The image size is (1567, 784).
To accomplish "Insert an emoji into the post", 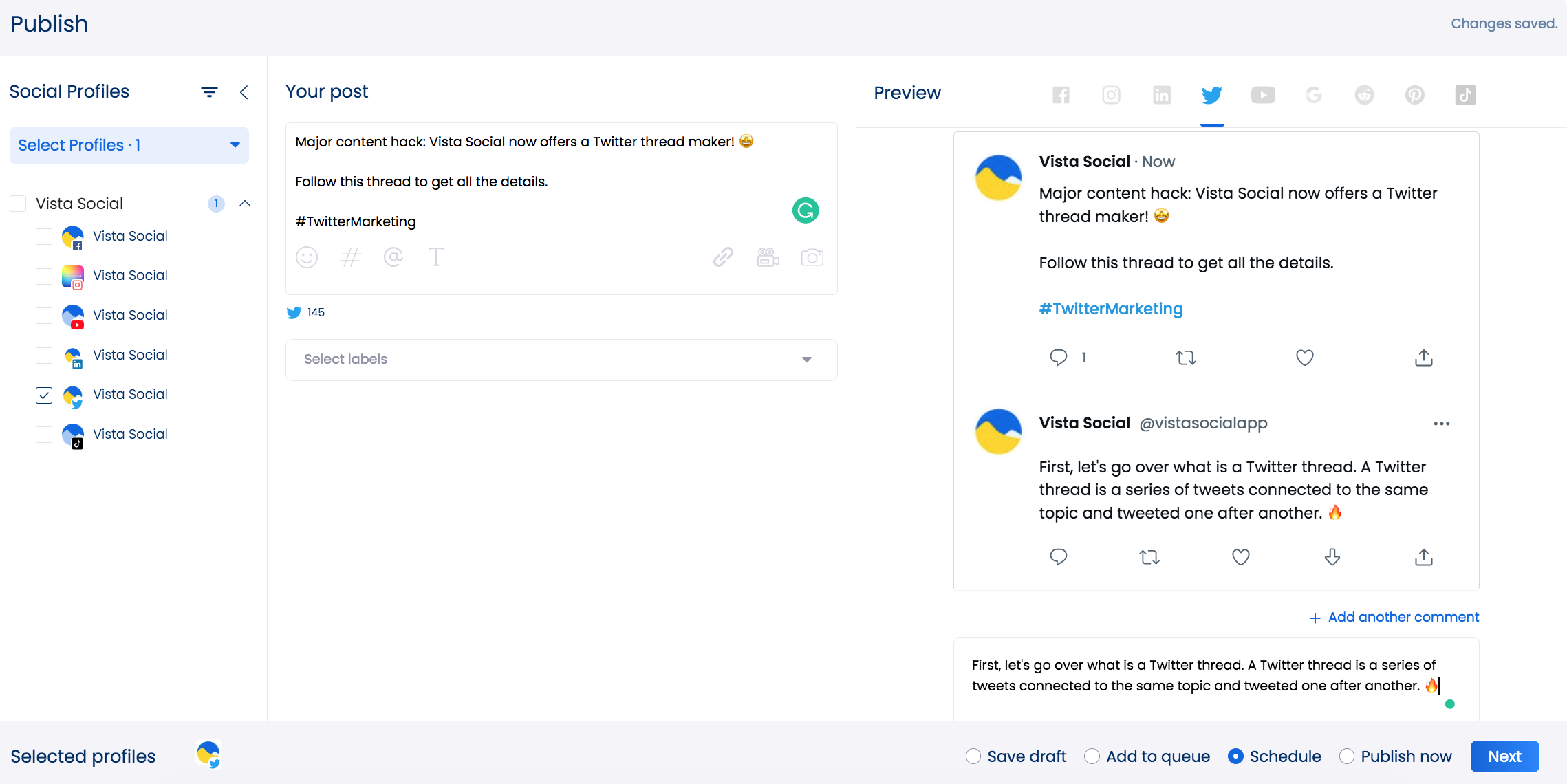I will coord(307,257).
